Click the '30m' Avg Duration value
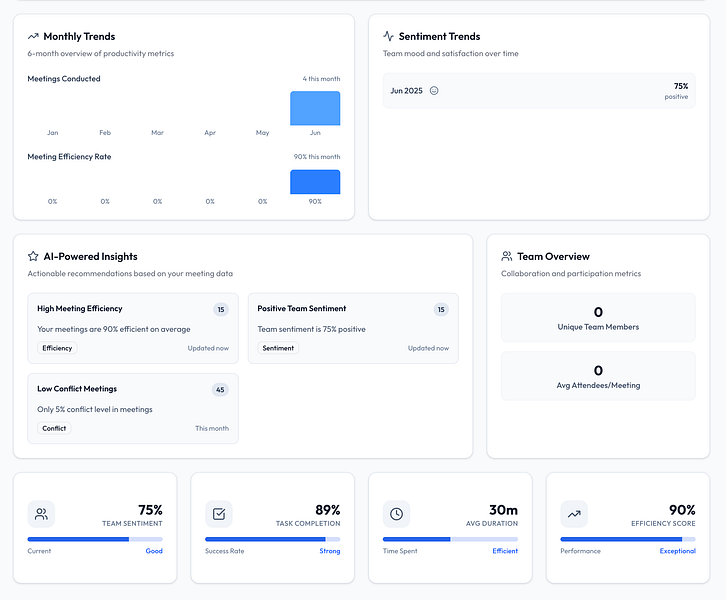The width and height of the screenshot is (726, 600). (x=503, y=510)
